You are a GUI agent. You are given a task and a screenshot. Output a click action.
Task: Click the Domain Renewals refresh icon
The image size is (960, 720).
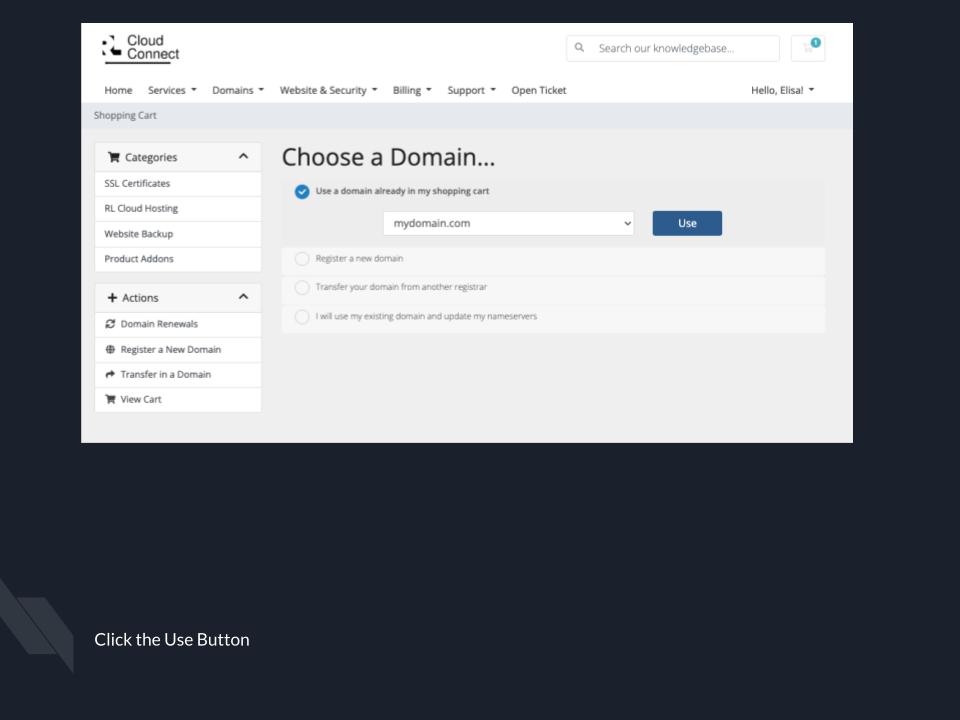(110, 324)
